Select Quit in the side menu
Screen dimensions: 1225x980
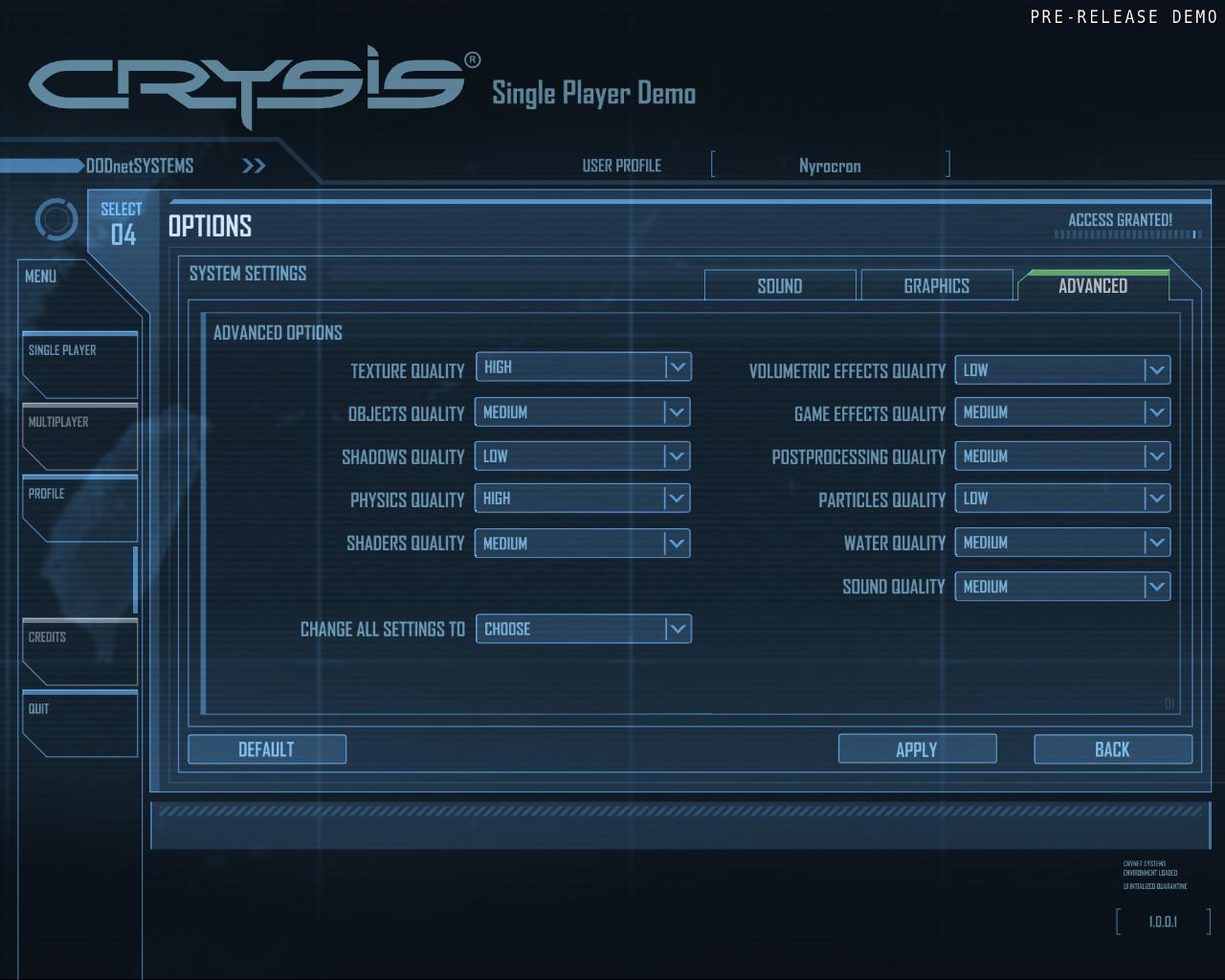click(x=79, y=724)
